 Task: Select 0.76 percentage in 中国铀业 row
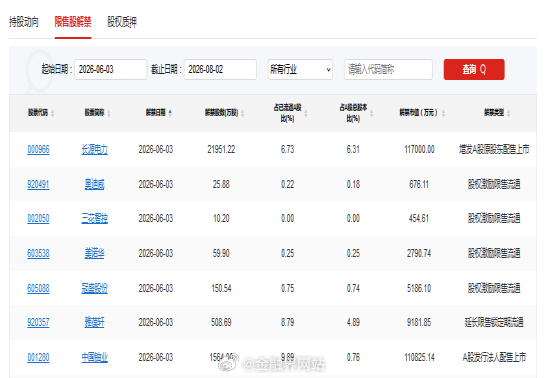pyautogui.click(x=353, y=357)
